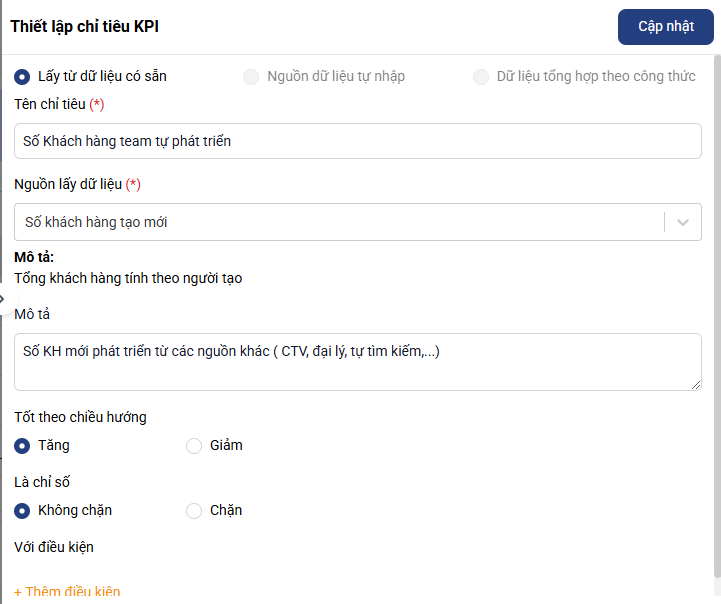Choose the Nguồn dữ liệu tự nhập radio
This screenshot has height=604, width=721.
tap(251, 76)
